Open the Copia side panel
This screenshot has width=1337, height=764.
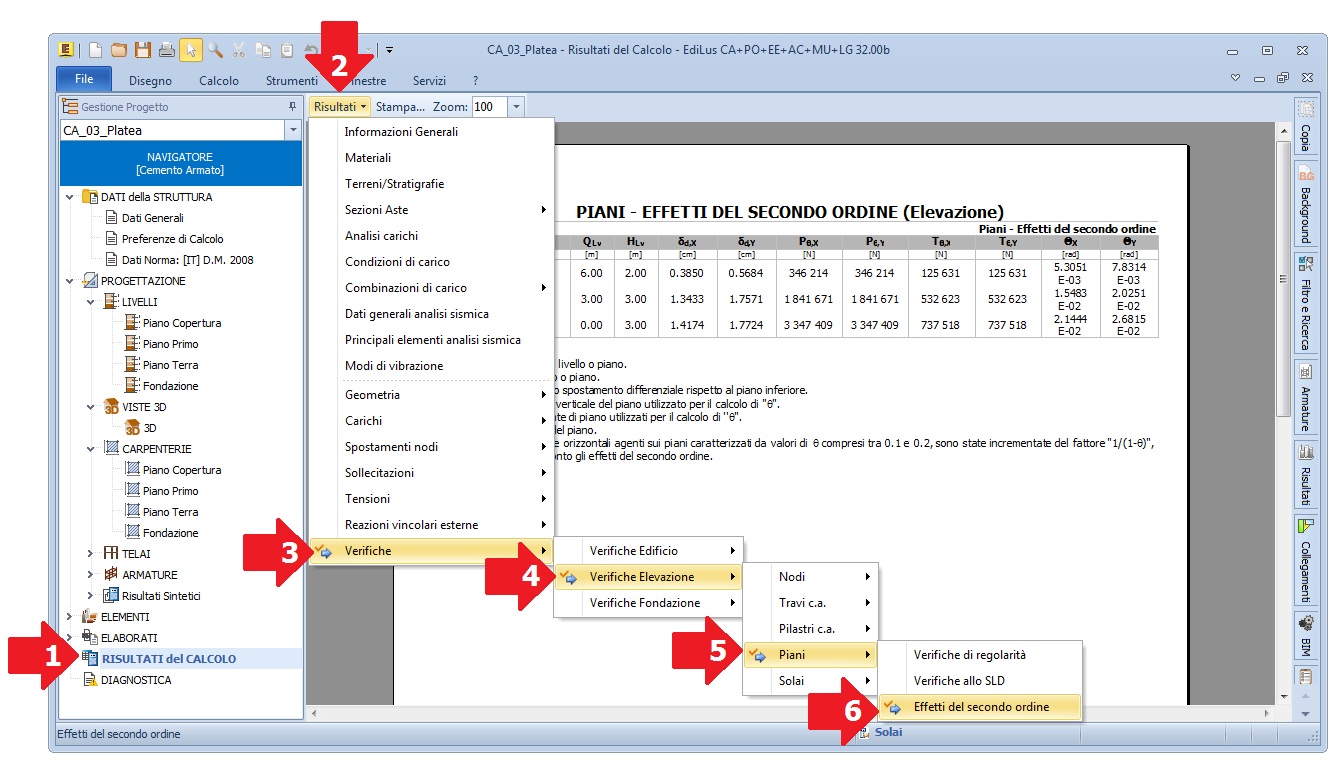point(1305,127)
